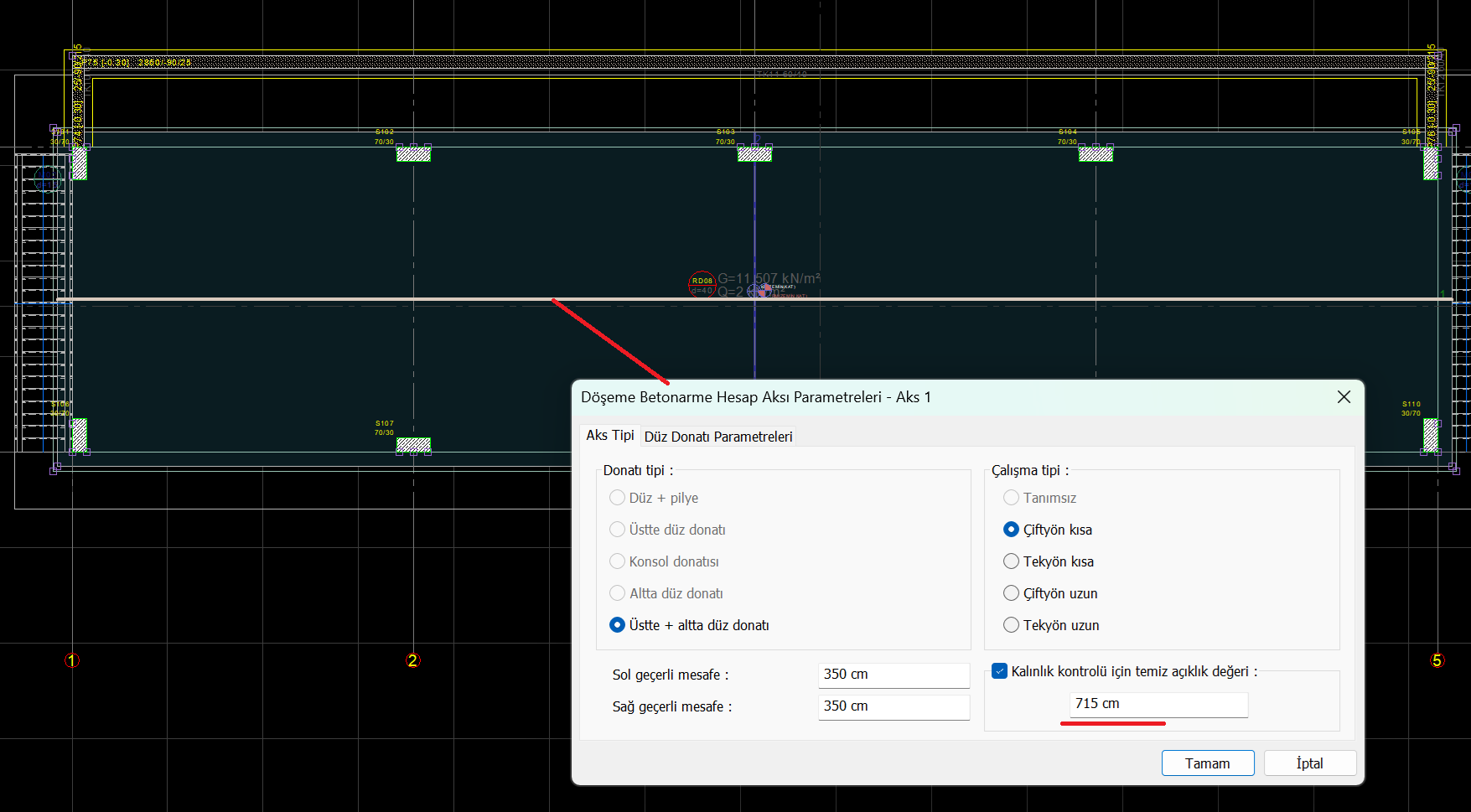This screenshot has width=1471, height=812.
Task: Click the İptal button
Action: click(x=1309, y=763)
